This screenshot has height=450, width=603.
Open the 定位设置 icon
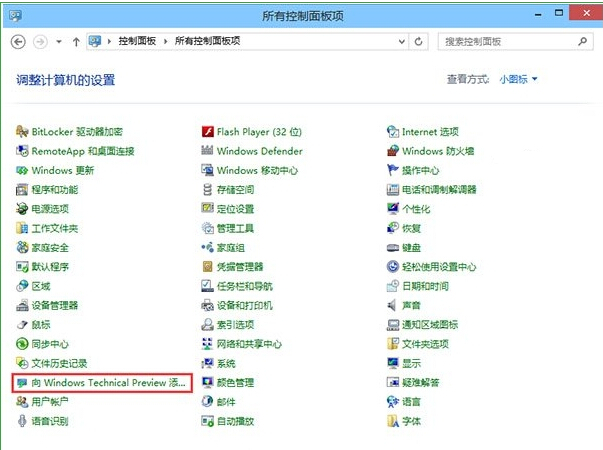coord(208,209)
